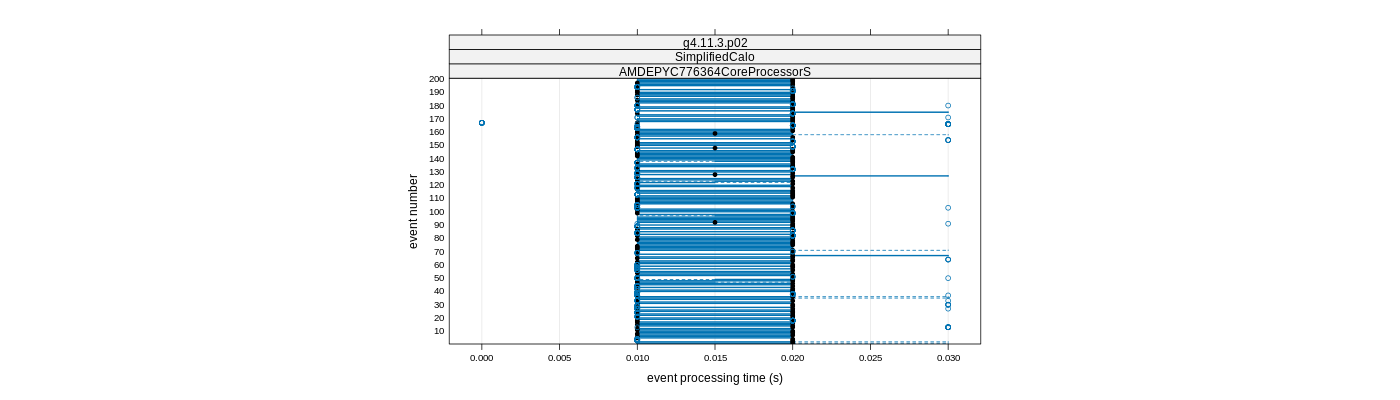Image resolution: width=1400 pixels, height=400 pixels.
Task: Click the 190 y-axis tick label
Action: (x=436, y=92)
